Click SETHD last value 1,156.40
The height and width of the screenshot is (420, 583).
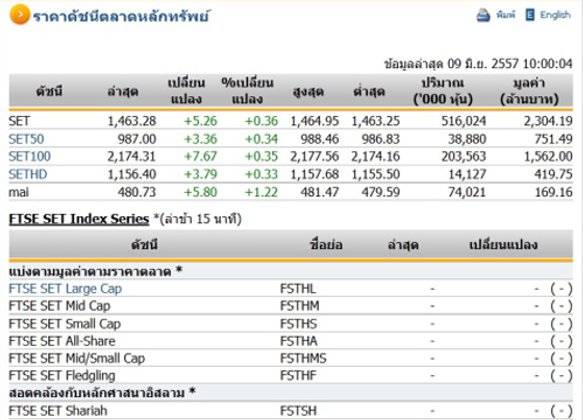point(132,174)
